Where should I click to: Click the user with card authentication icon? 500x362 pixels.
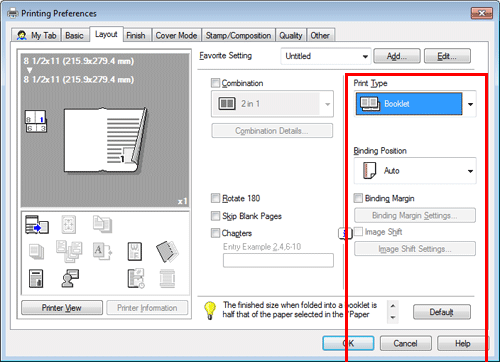tap(70, 279)
